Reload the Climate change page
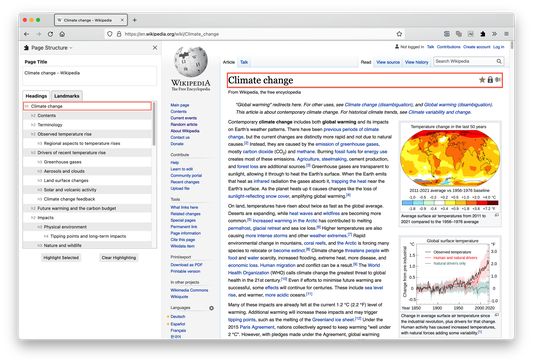This screenshot has height=364, width=533. point(50,34)
